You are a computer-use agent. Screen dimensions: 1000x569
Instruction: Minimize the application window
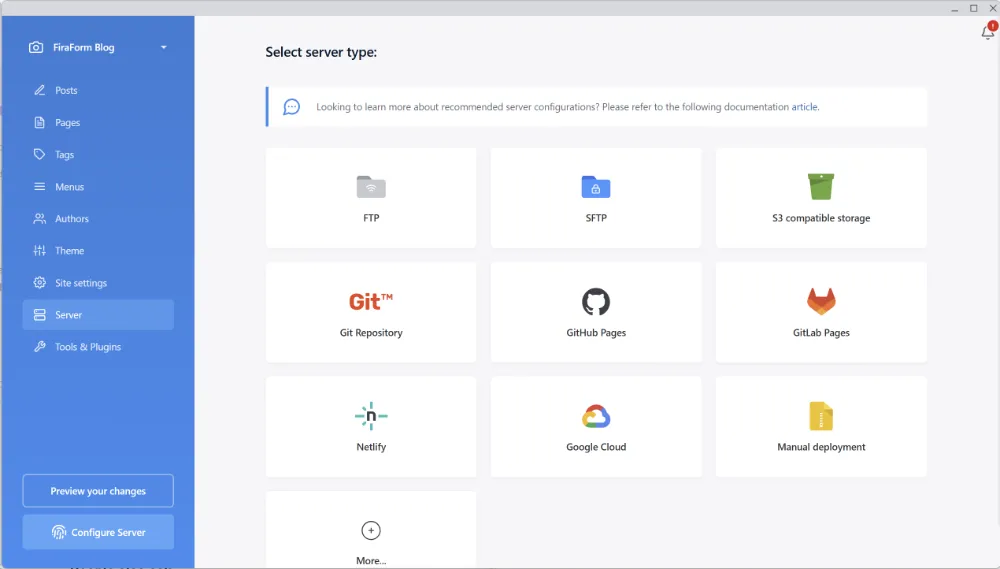(954, 8)
